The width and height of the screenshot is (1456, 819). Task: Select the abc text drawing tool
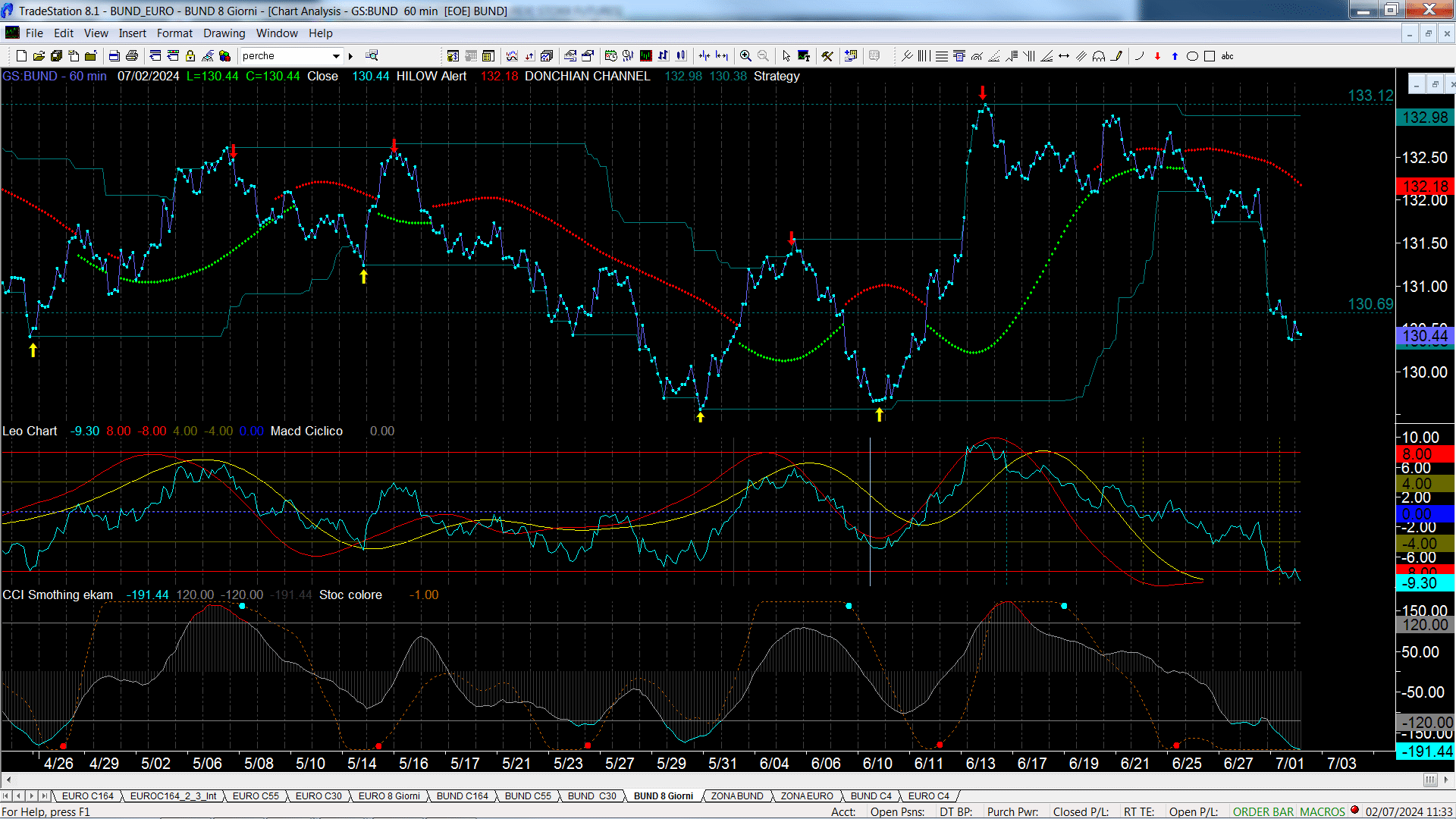pyautogui.click(x=1228, y=56)
